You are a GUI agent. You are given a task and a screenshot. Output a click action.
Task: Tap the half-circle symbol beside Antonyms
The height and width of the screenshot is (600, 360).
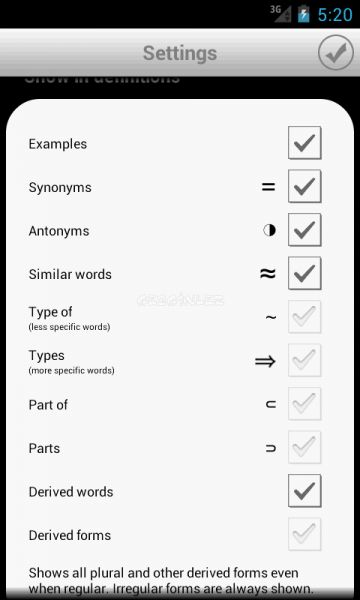269,230
